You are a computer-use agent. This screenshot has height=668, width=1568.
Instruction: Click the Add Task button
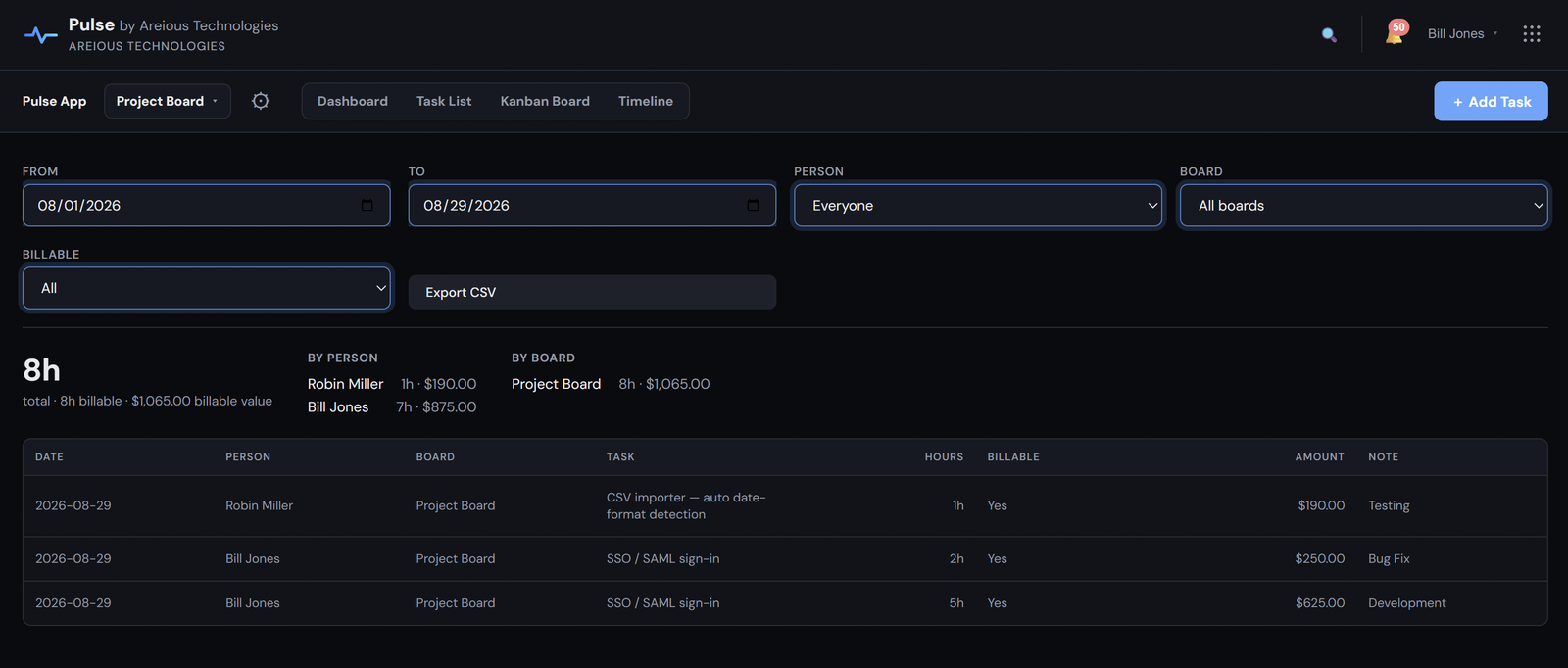point(1492,102)
